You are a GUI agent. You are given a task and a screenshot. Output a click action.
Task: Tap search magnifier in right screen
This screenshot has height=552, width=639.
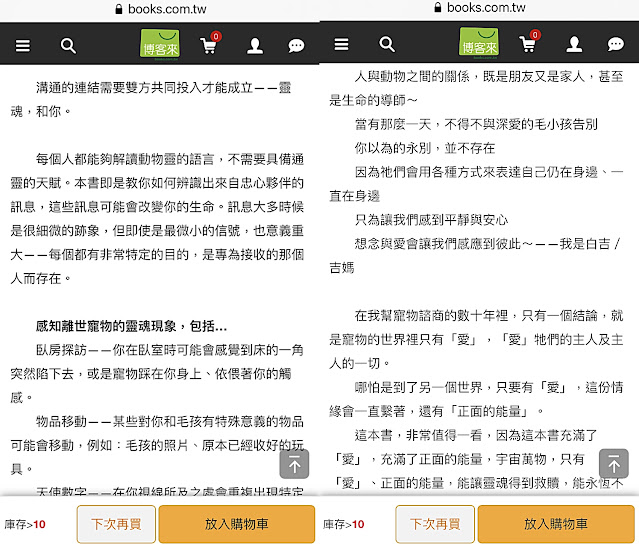coord(387,44)
